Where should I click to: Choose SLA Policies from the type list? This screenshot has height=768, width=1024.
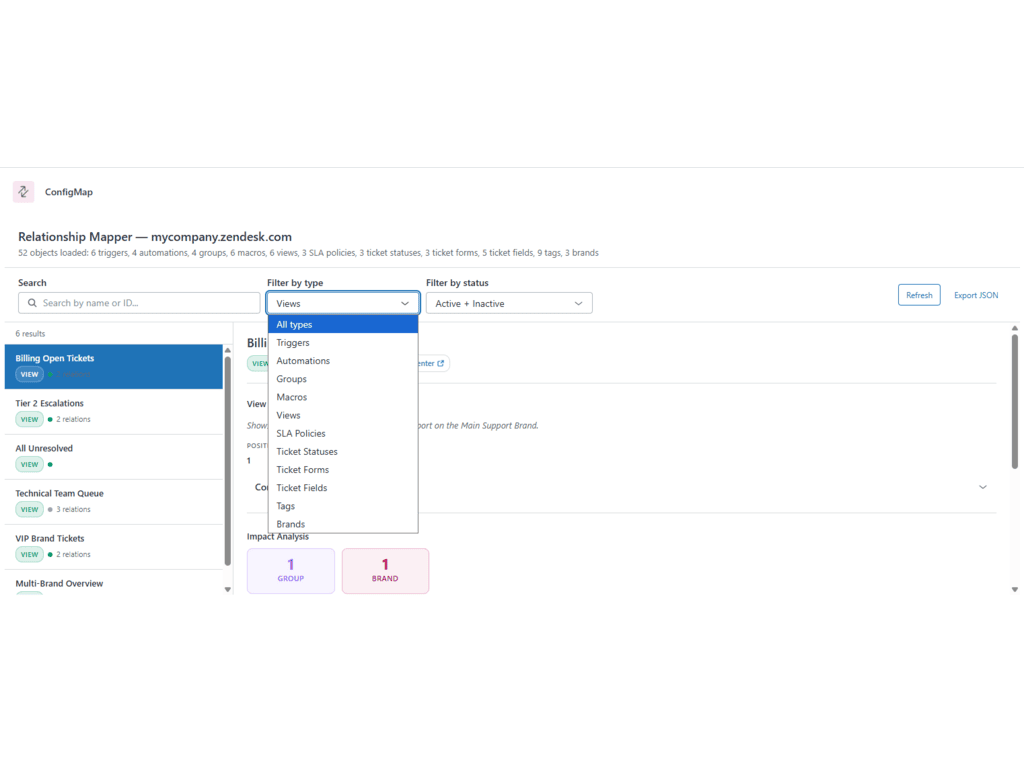click(x=343, y=434)
